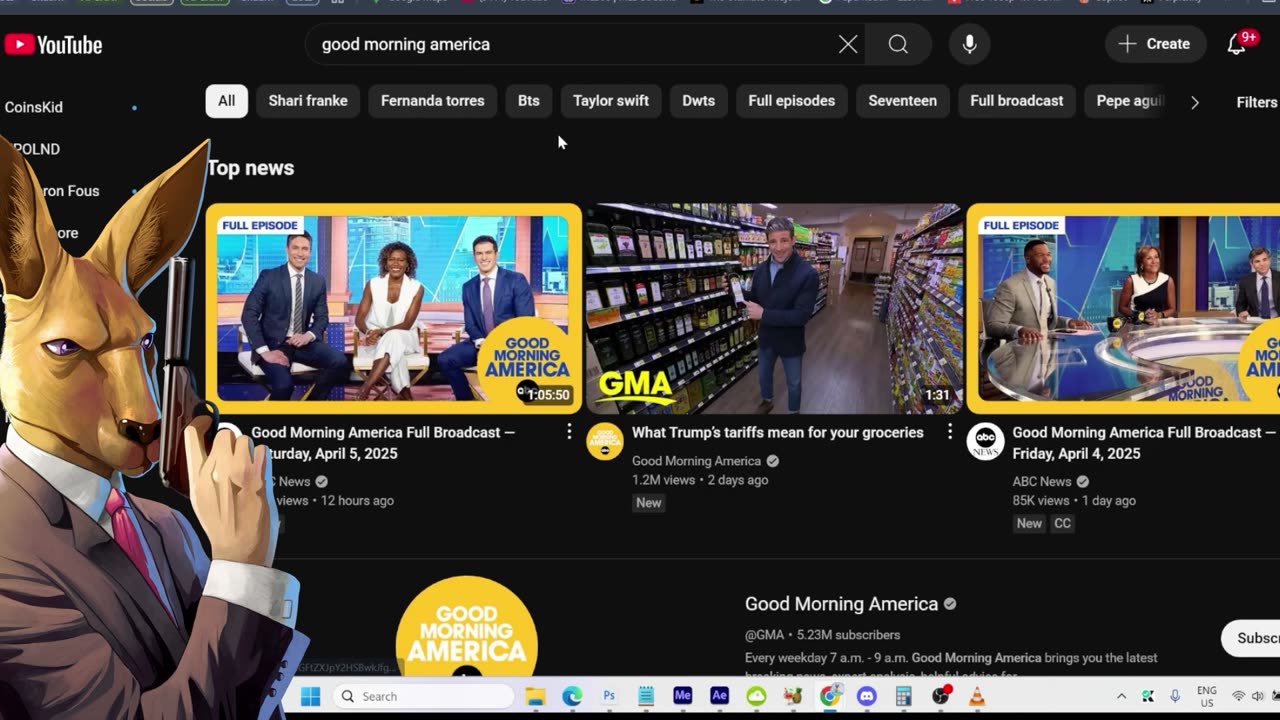This screenshot has height=720, width=1280.
Task: Click the Saturday, April 5 broadcast title
Action: (383, 443)
